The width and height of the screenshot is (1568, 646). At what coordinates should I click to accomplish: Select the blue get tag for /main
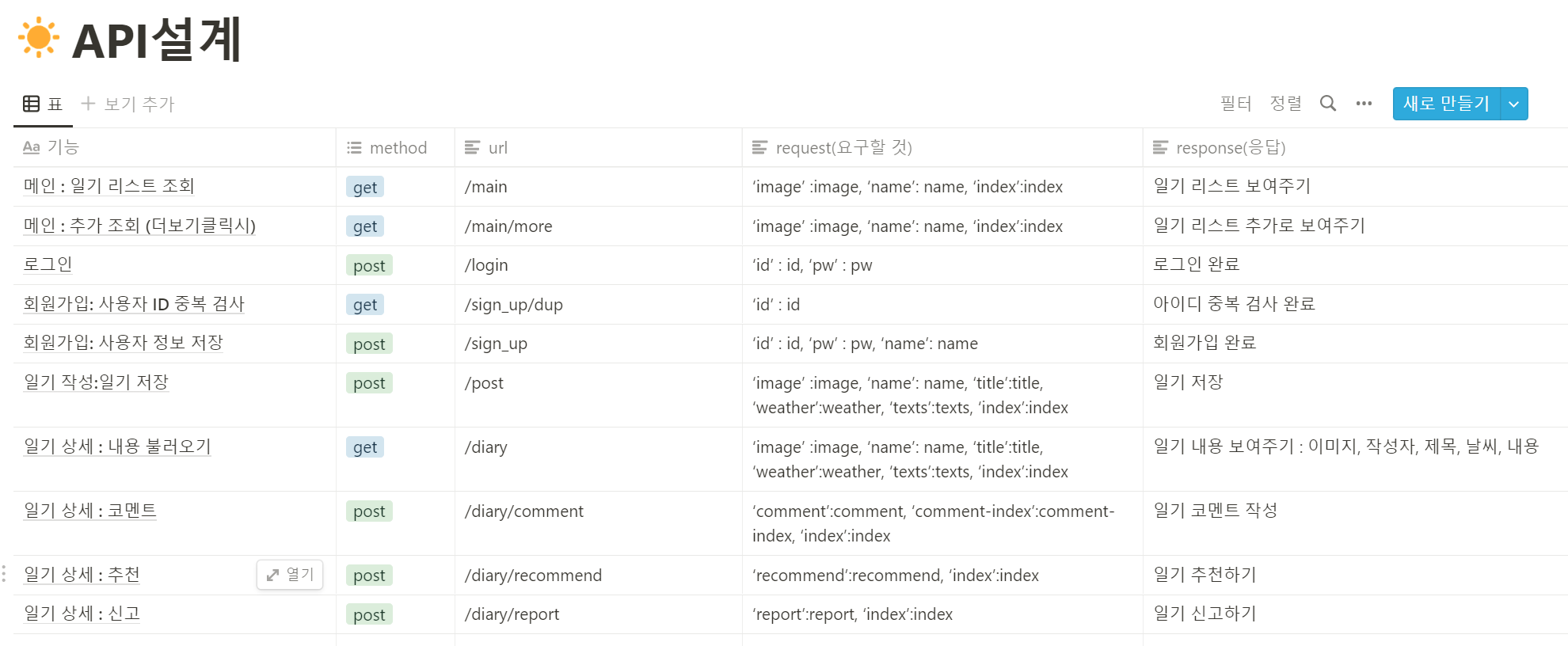[365, 187]
